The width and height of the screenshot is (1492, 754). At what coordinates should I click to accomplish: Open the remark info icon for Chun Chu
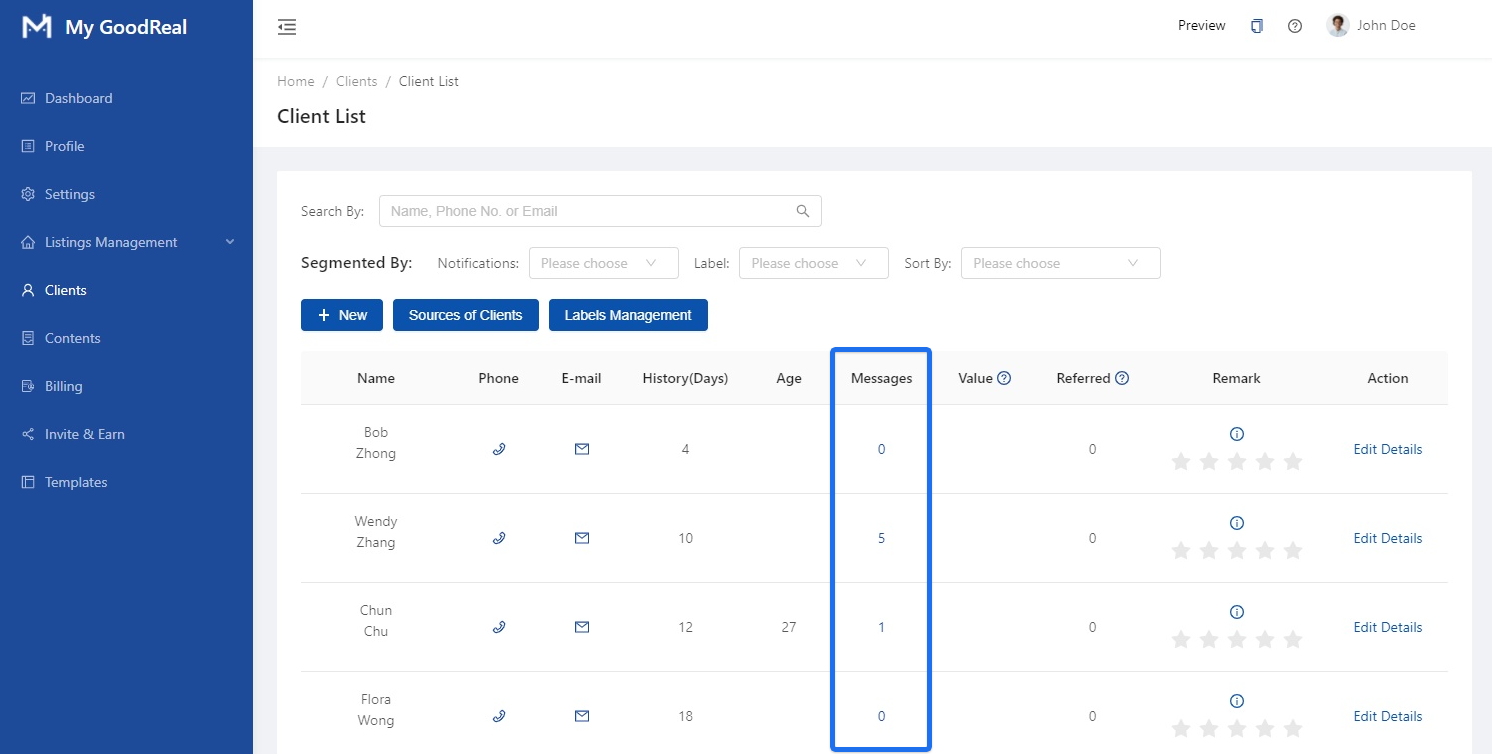(1236, 612)
